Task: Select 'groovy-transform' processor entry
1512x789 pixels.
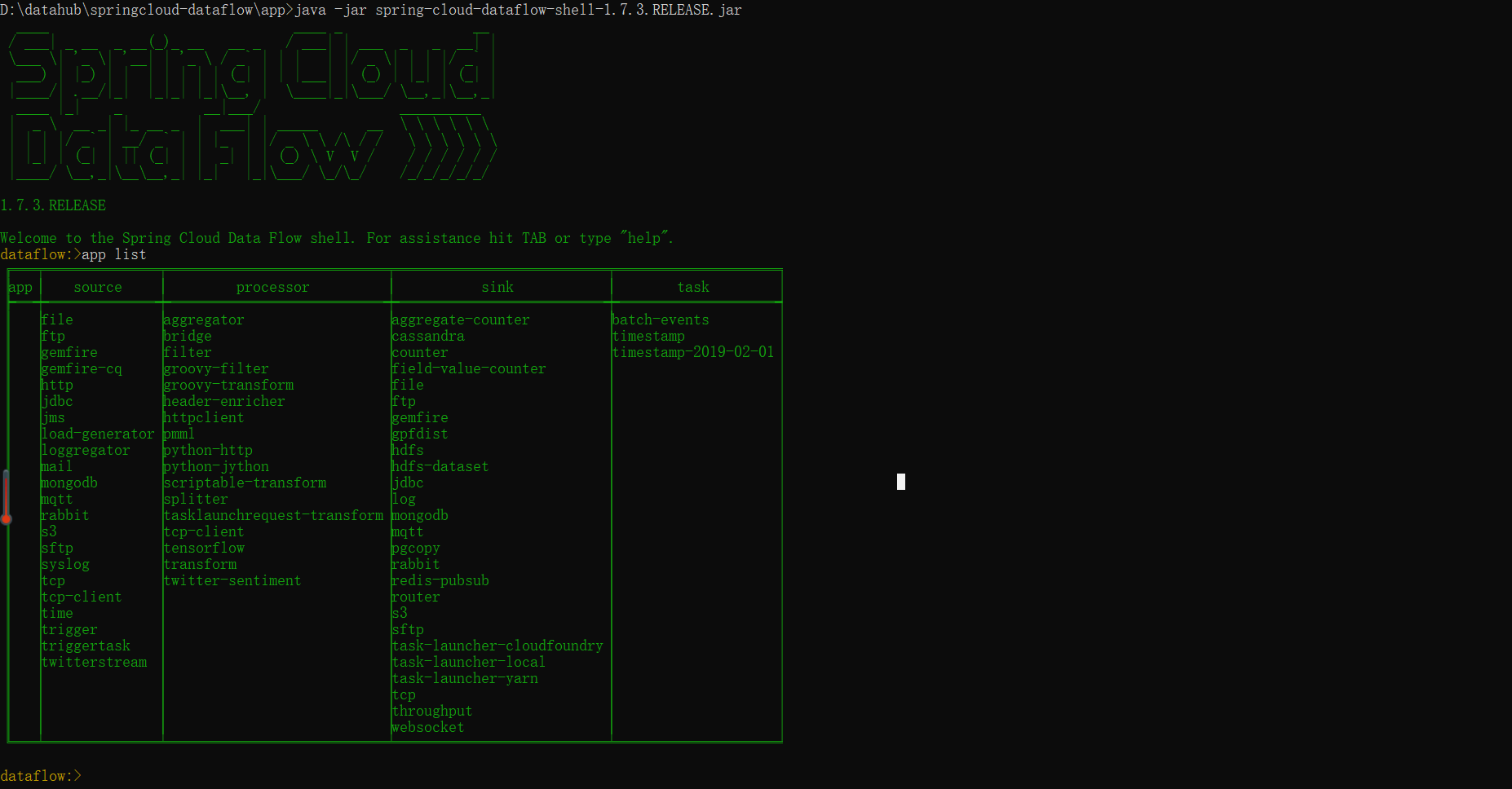Action: pos(228,385)
